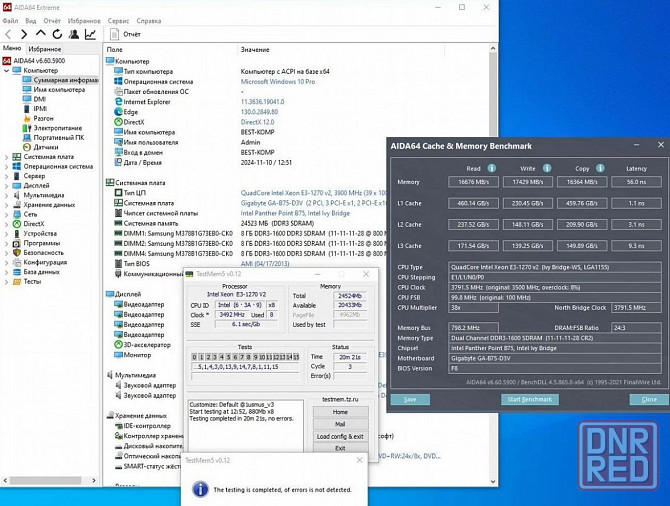
Task: Expand the Дисплей tree node
Action: coord(6,186)
